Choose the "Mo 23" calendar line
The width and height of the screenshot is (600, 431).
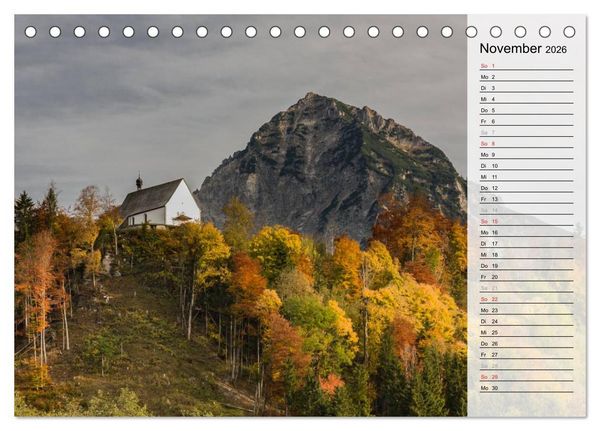527,310
